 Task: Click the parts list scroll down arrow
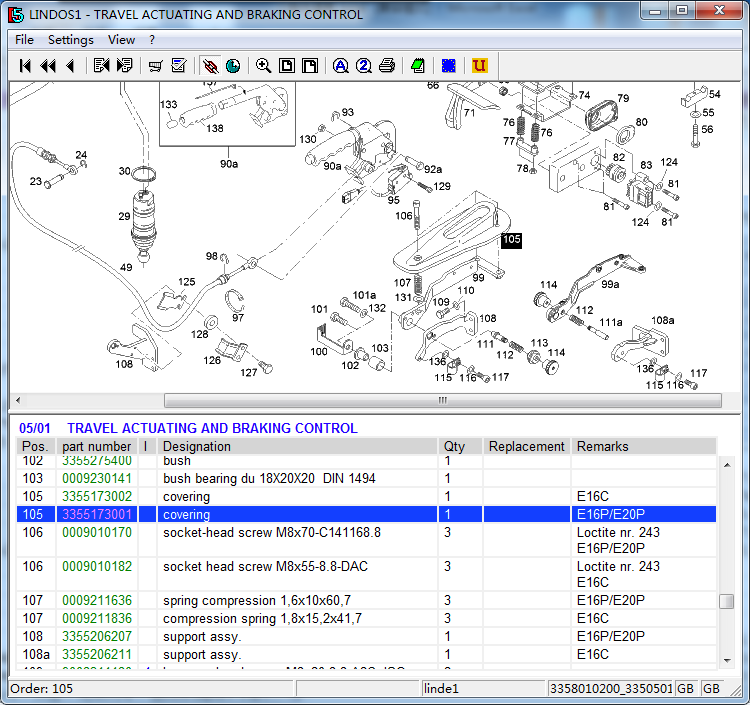click(x=727, y=661)
